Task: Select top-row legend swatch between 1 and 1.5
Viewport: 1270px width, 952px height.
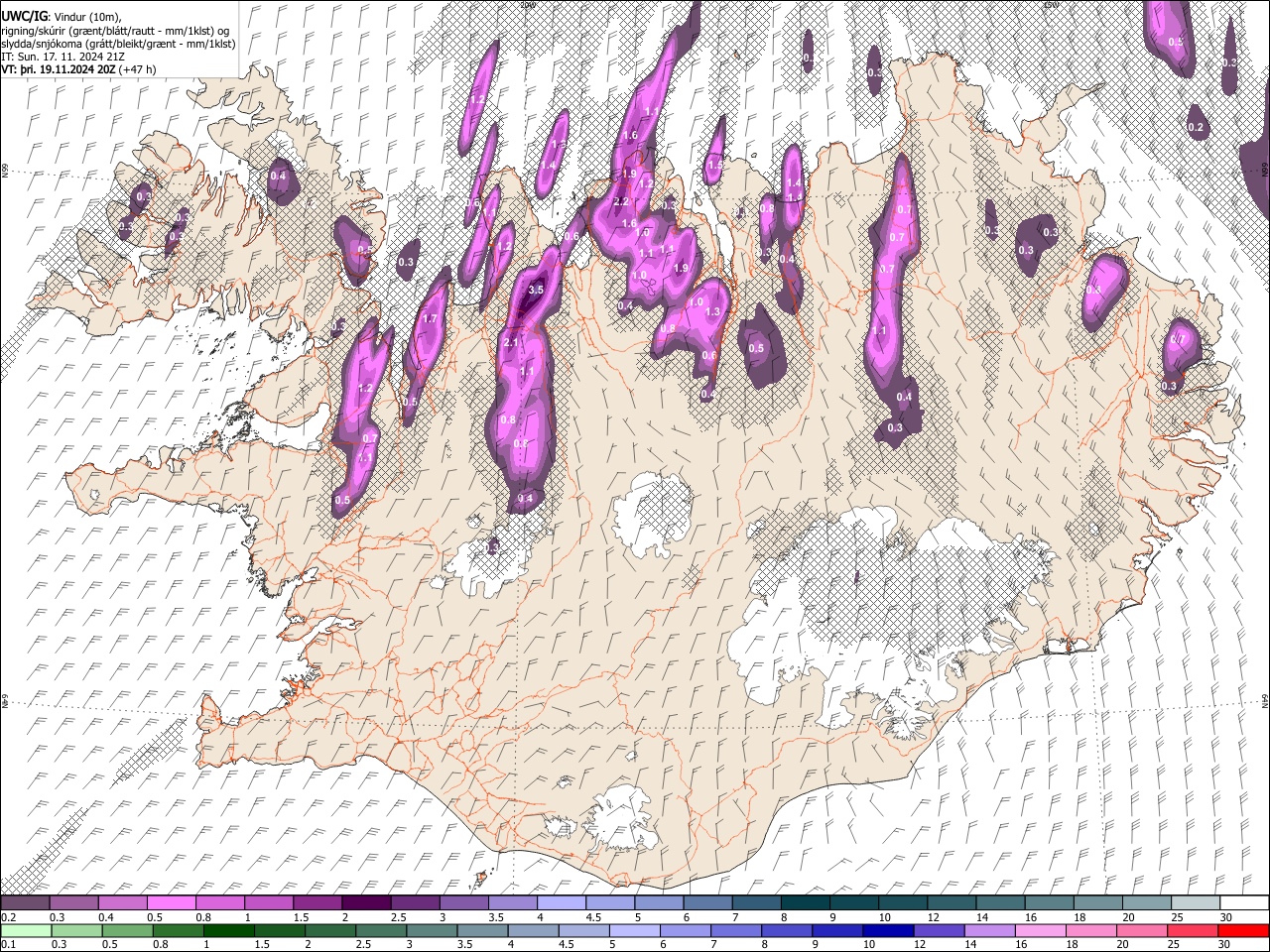Action: [x=269, y=902]
